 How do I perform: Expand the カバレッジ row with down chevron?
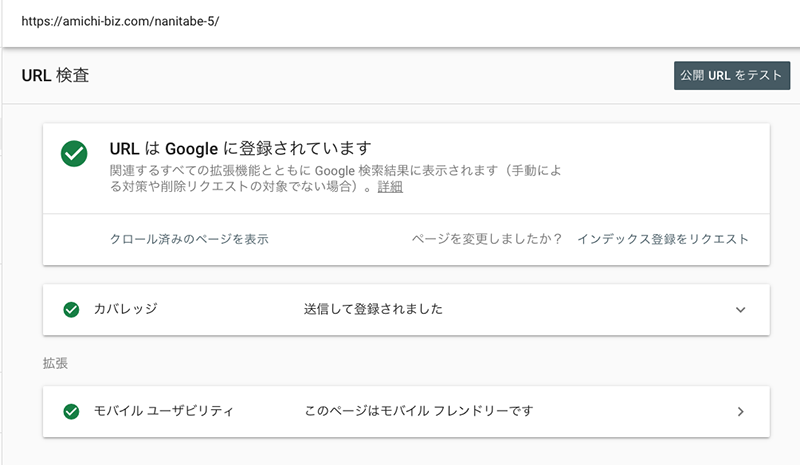(x=740, y=310)
